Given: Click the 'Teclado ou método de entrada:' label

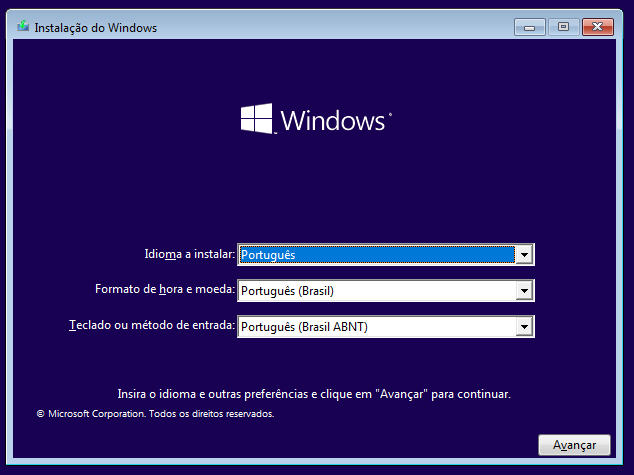Looking at the screenshot, I should tap(152, 325).
